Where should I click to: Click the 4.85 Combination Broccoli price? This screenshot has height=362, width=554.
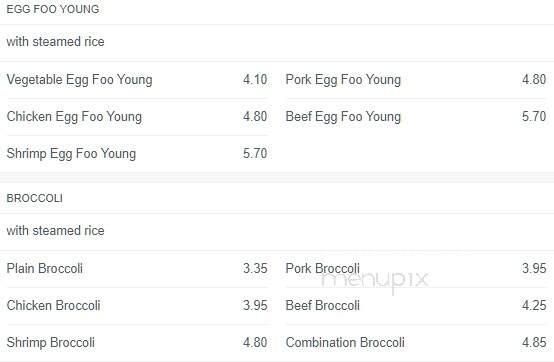click(534, 342)
